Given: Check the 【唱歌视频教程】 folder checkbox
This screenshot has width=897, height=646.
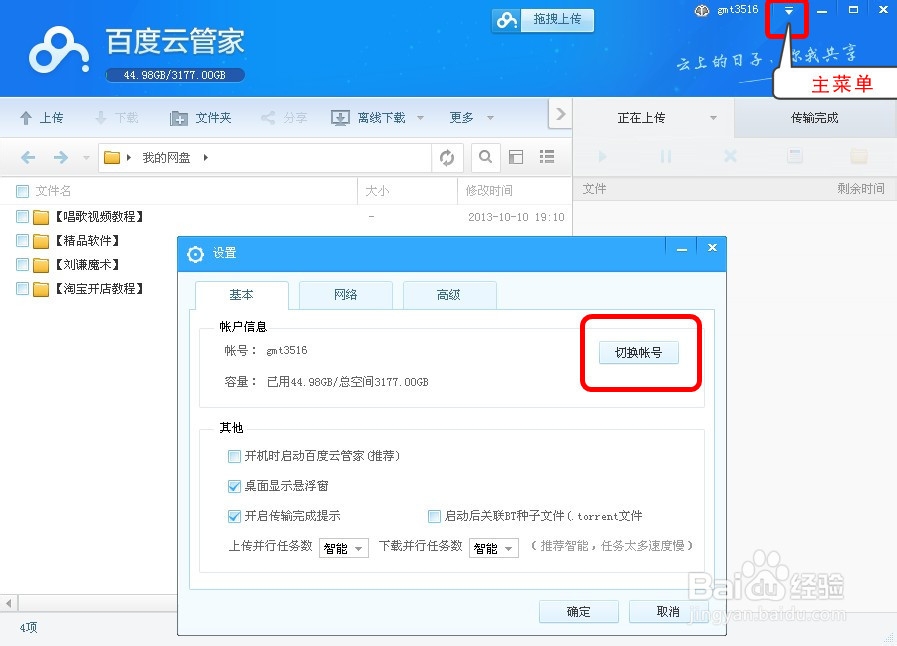Looking at the screenshot, I should 22,216.
